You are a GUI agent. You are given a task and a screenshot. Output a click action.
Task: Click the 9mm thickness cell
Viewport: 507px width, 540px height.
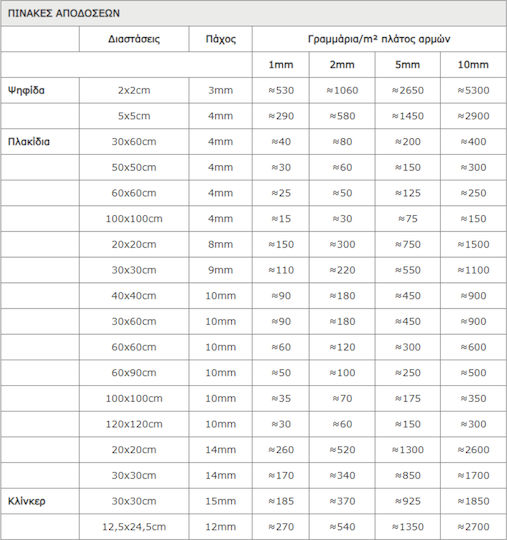click(x=220, y=270)
